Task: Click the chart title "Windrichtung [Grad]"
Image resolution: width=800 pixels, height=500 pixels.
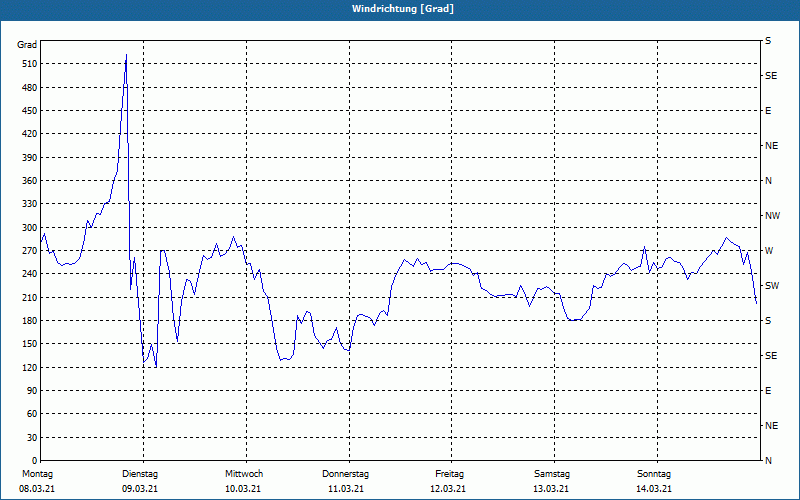Action: coord(403,9)
